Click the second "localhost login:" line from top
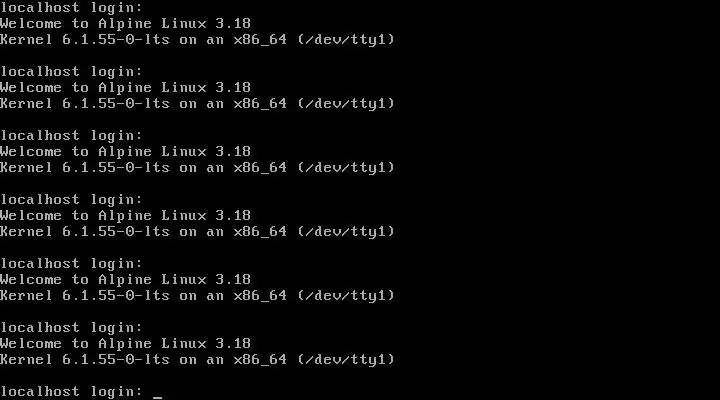Viewport: 720px width, 400px height. pos(72,72)
